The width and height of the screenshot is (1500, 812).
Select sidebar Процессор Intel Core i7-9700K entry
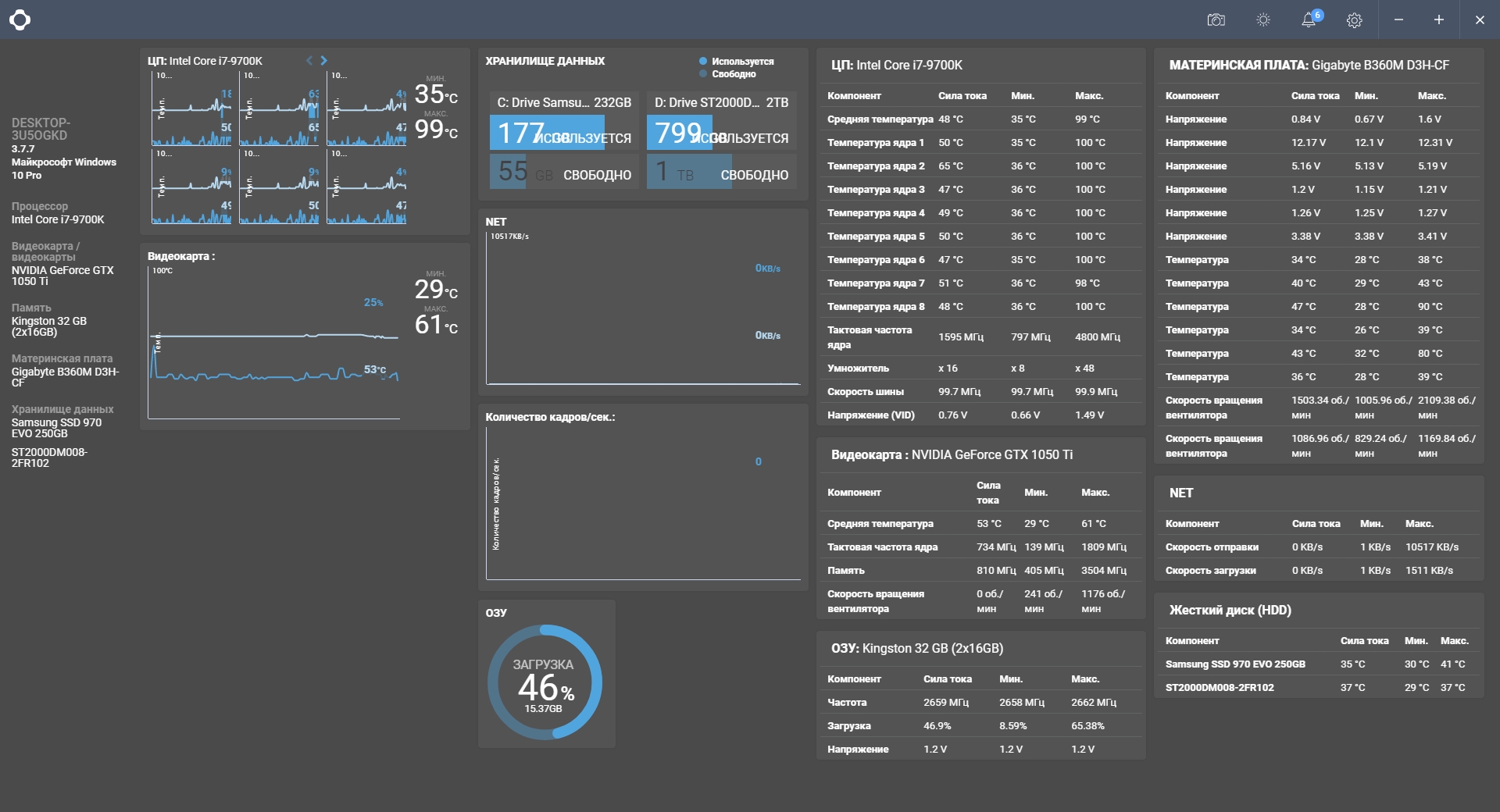[x=58, y=213]
